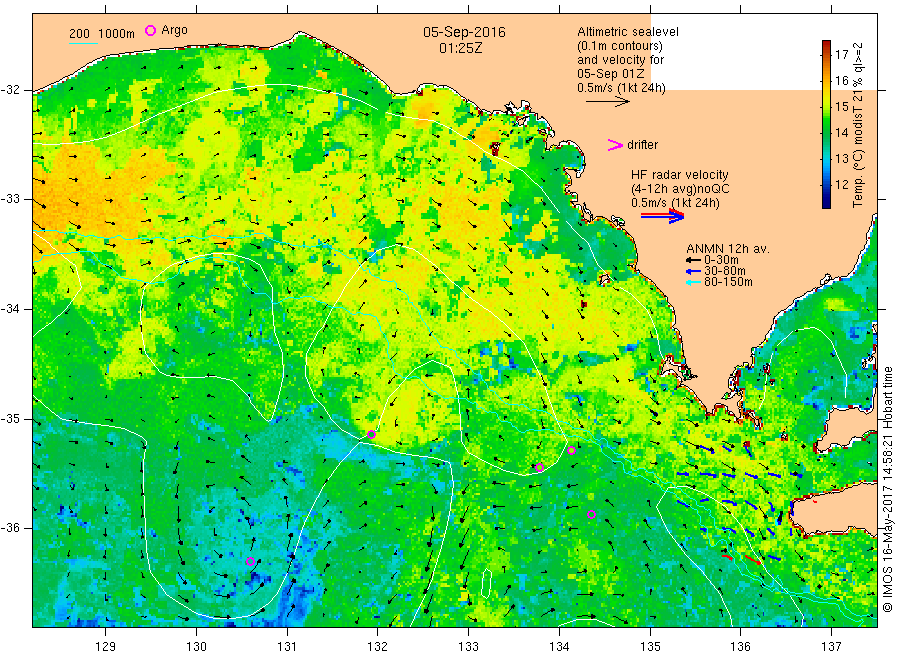Click the 130 longitude axis label

click(x=196, y=647)
